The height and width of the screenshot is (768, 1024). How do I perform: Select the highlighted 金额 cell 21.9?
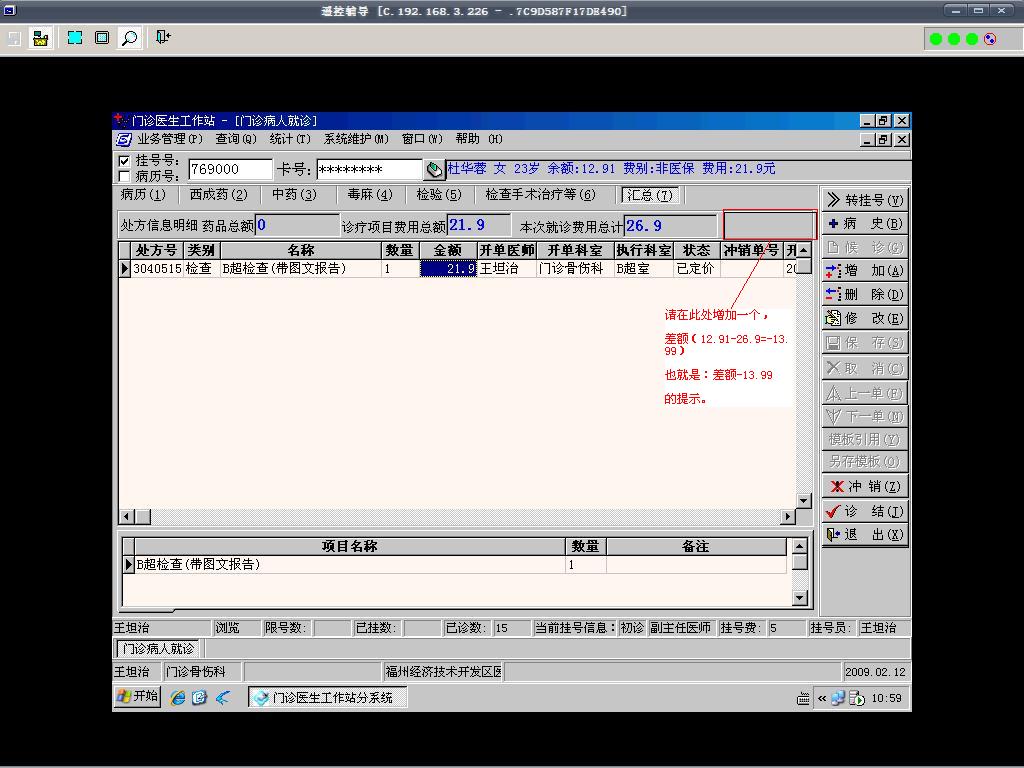coord(448,268)
